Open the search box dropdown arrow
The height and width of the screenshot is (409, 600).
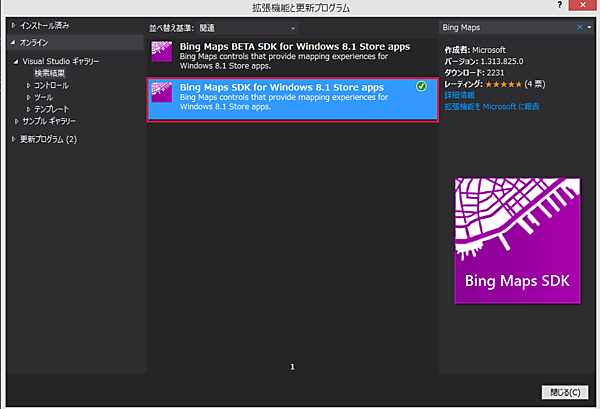tap(589, 27)
